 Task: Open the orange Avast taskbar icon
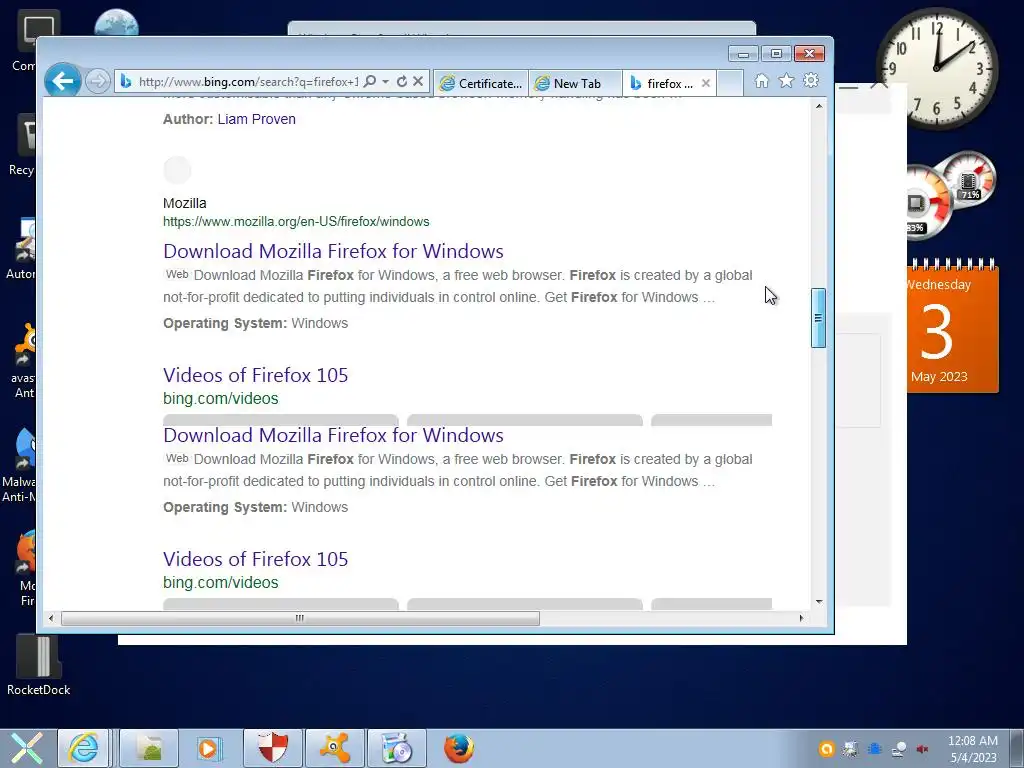[x=335, y=748]
